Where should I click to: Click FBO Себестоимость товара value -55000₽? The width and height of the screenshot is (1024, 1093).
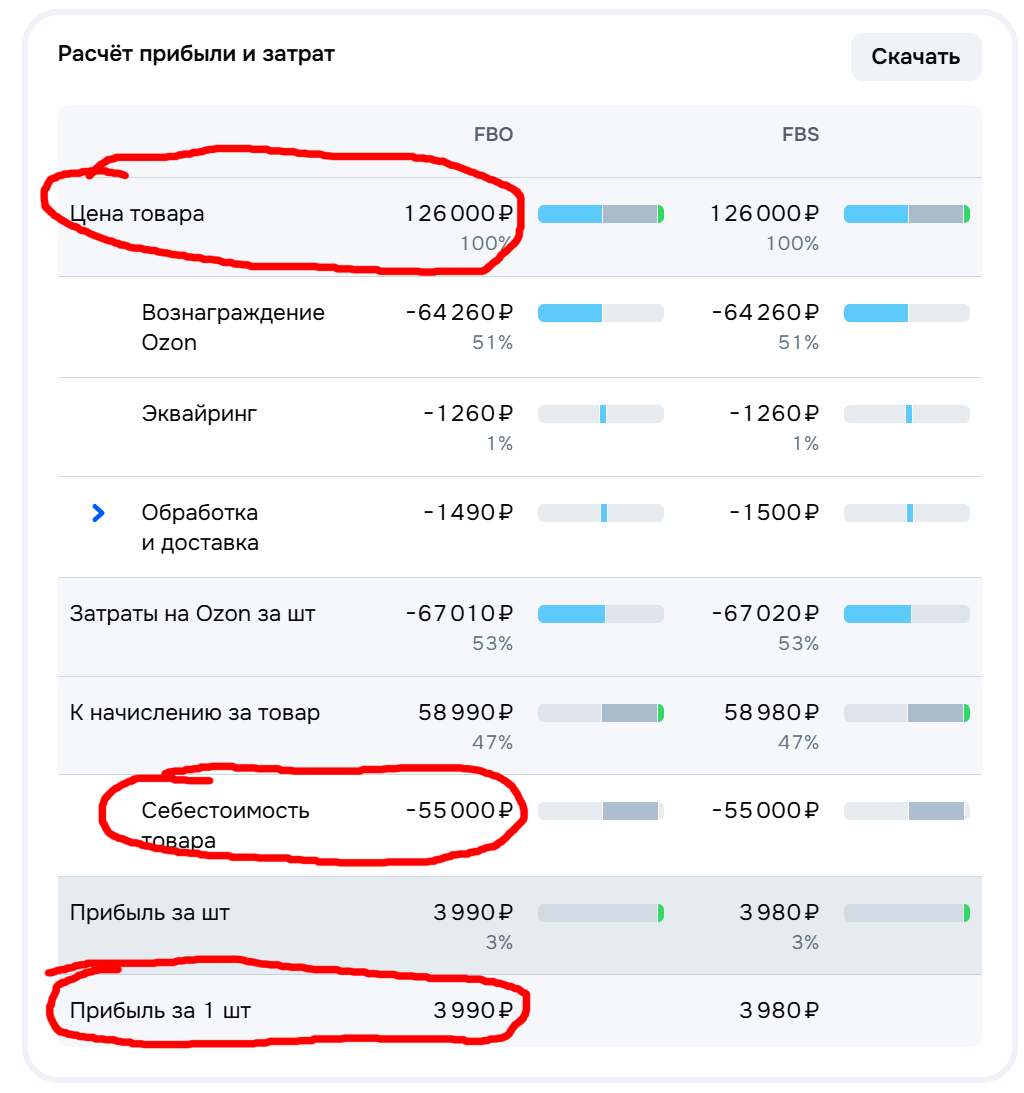pos(459,810)
